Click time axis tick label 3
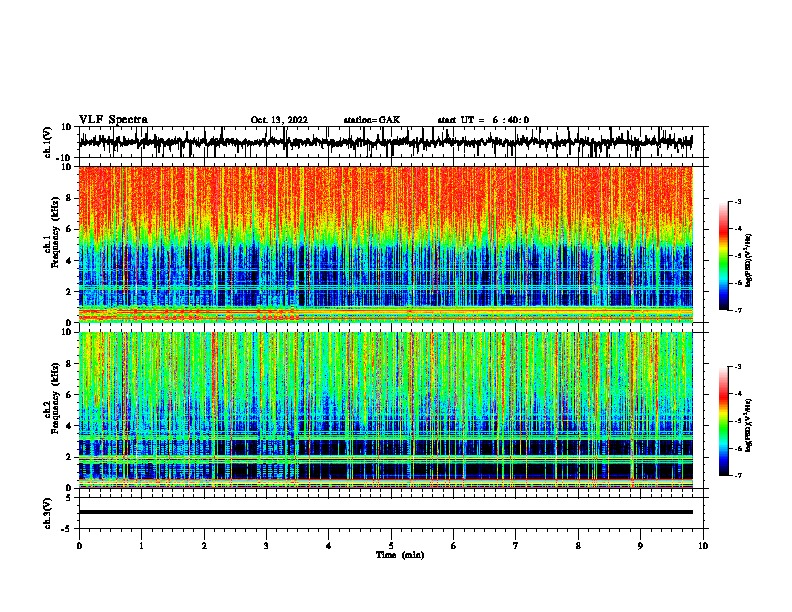This screenshot has width=792, height=612. [x=266, y=546]
